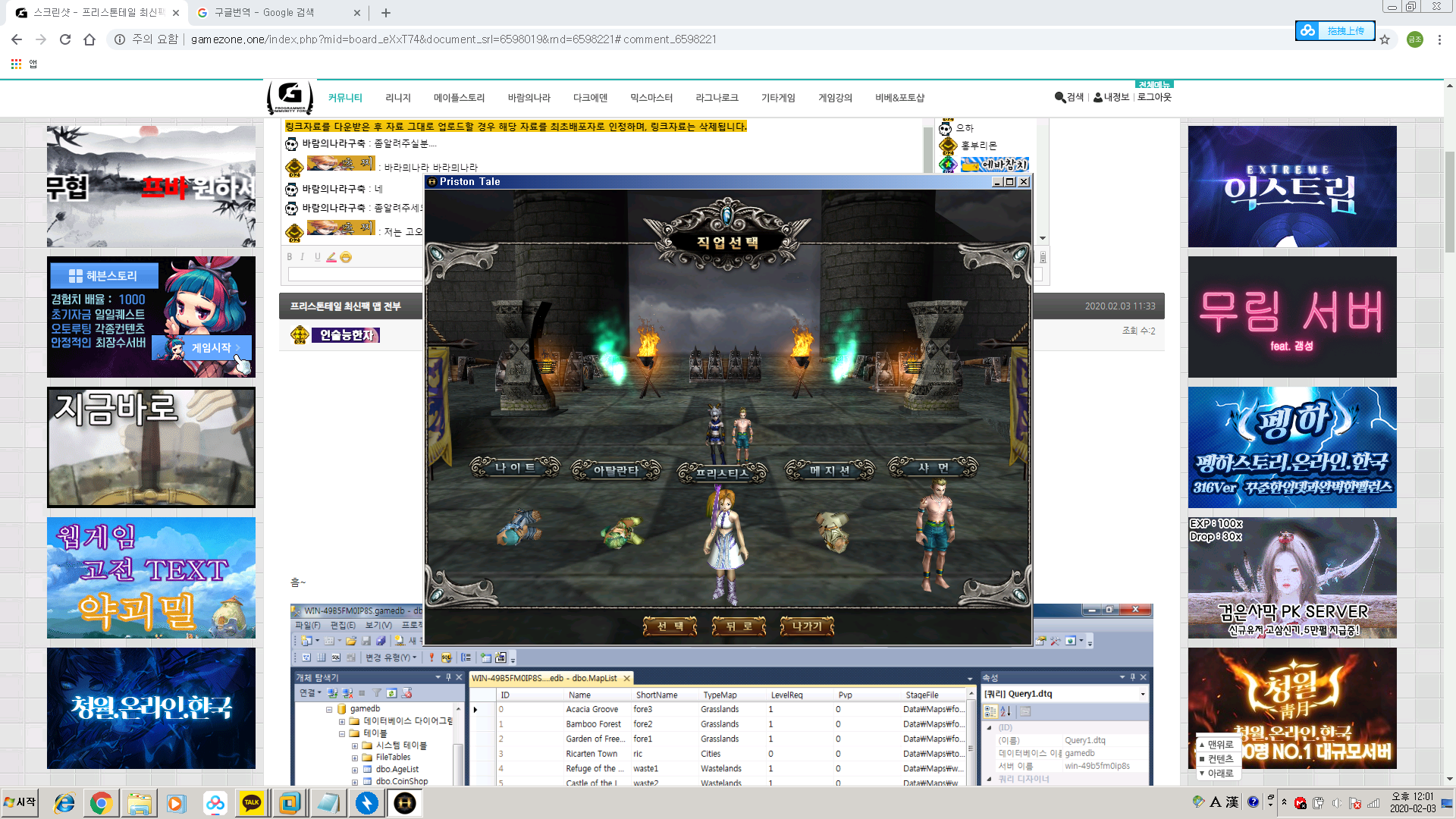Open the 바람의나라 menu item

point(529,98)
